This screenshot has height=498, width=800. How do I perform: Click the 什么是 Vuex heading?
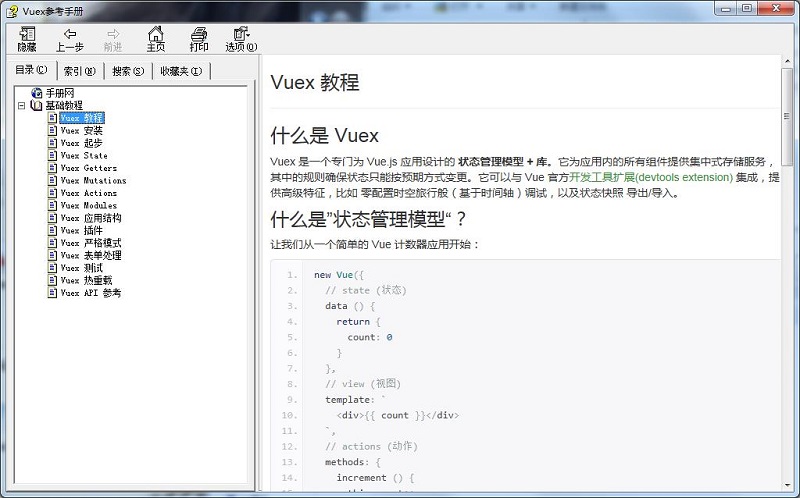324,136
